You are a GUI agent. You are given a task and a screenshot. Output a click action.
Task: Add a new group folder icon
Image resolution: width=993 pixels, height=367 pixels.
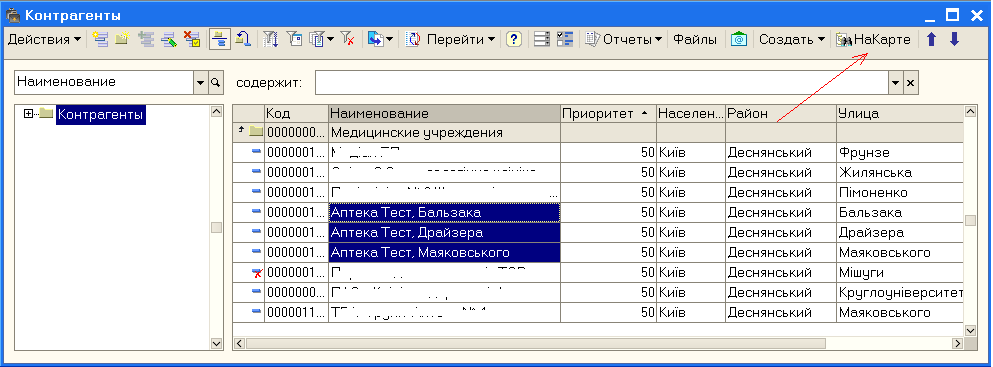click(x=122, y=39)
